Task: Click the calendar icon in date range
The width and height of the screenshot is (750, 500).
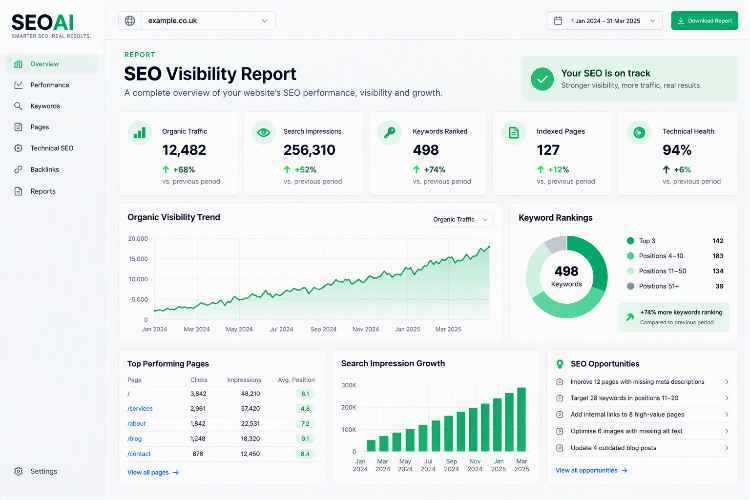Action: click(558, 21)
